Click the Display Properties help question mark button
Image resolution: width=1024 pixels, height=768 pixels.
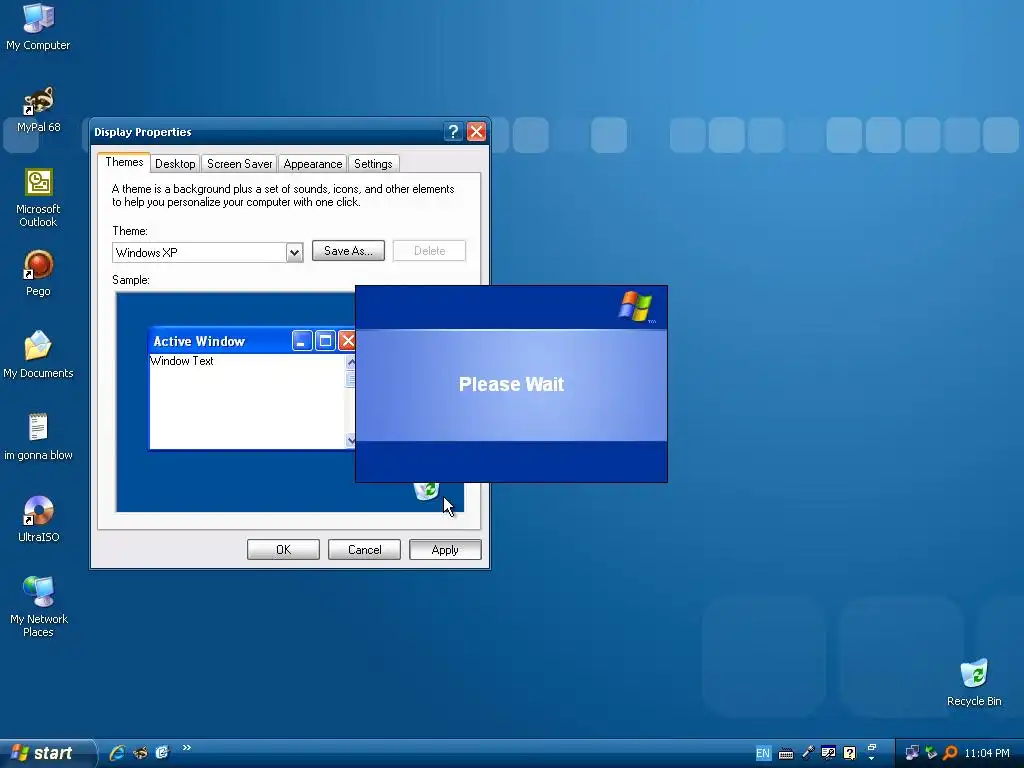point(453,132)
